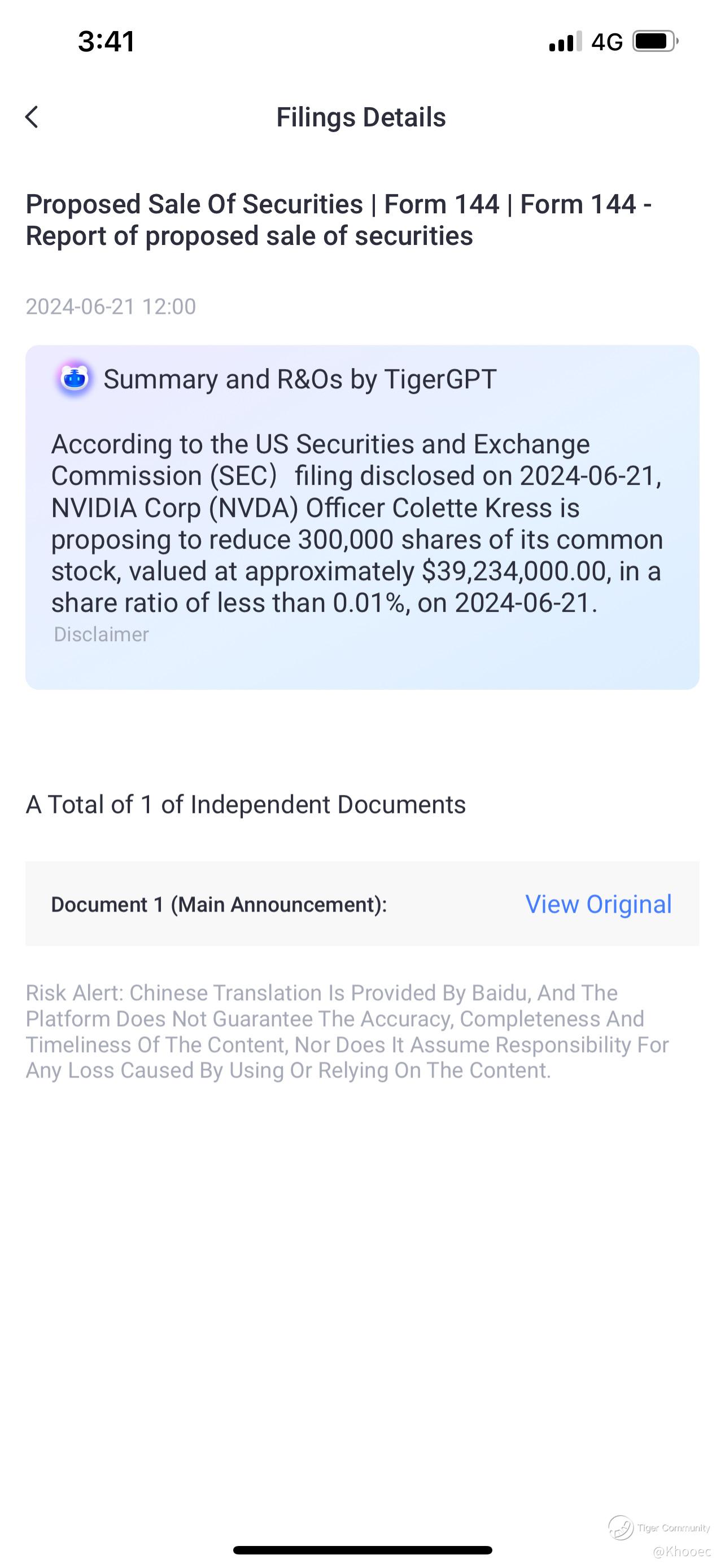Tap the Risk Alert notice text
The image size is (725, 1568).
(347, 1031)
